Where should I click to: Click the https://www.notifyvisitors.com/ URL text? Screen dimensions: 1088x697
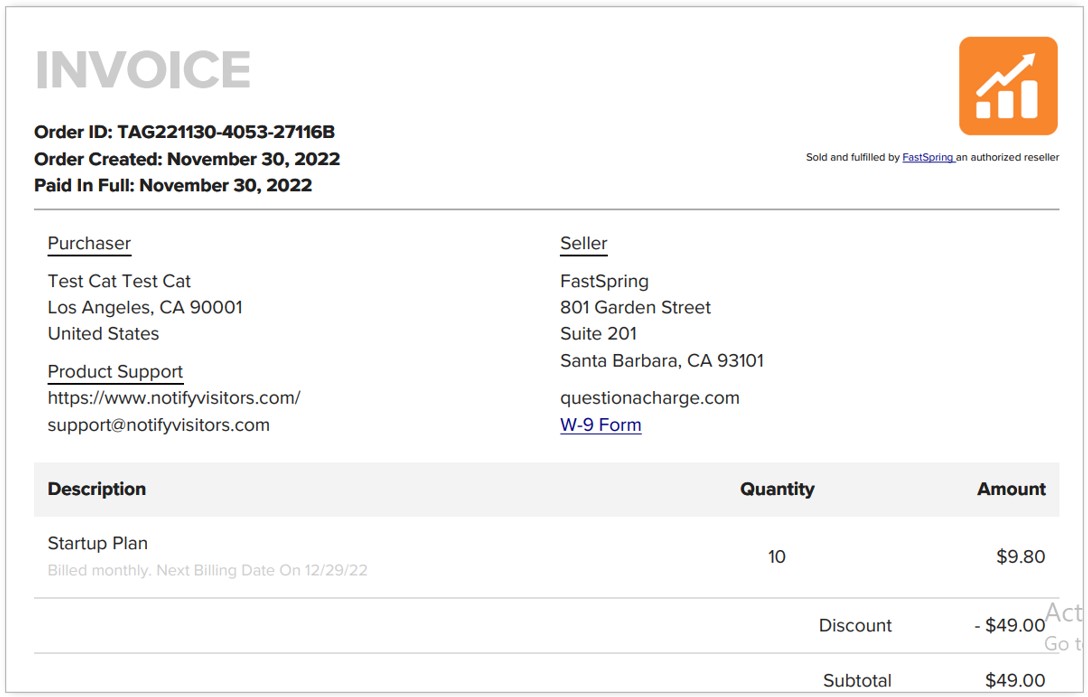174,398
